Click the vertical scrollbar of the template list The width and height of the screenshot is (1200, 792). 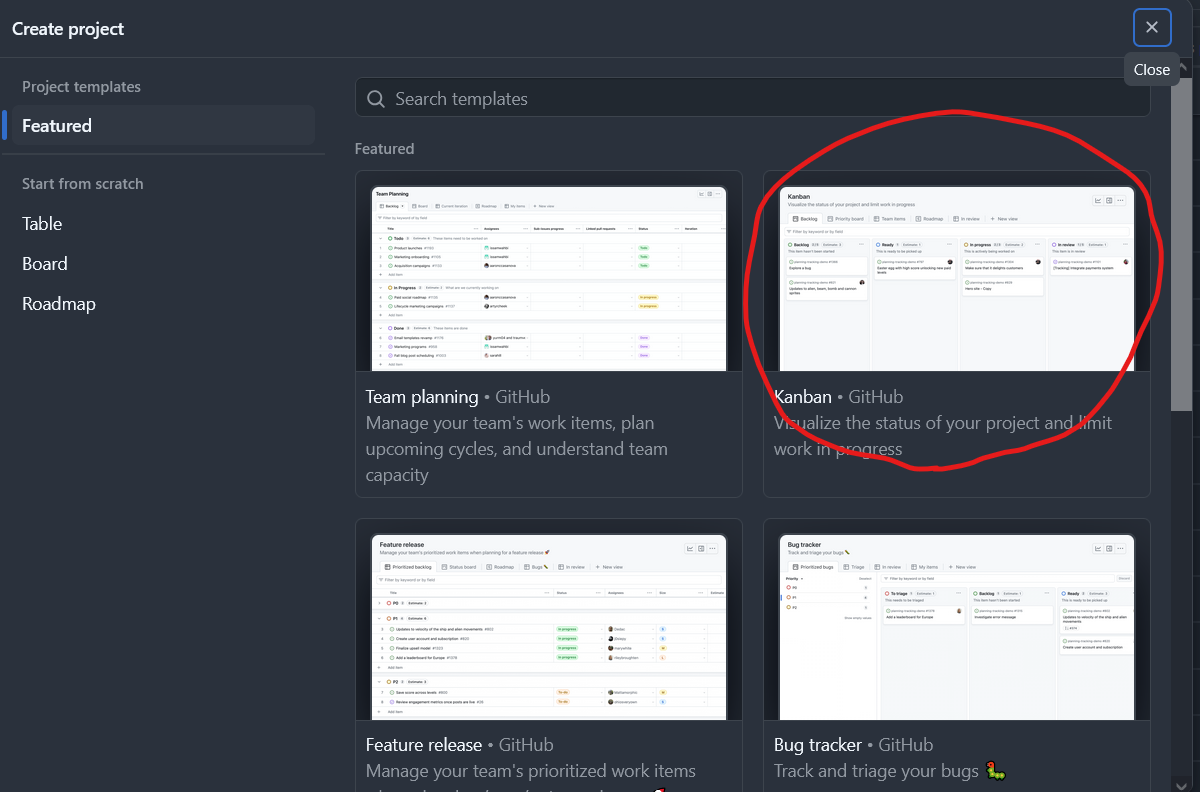click(x=1181, y=250)
